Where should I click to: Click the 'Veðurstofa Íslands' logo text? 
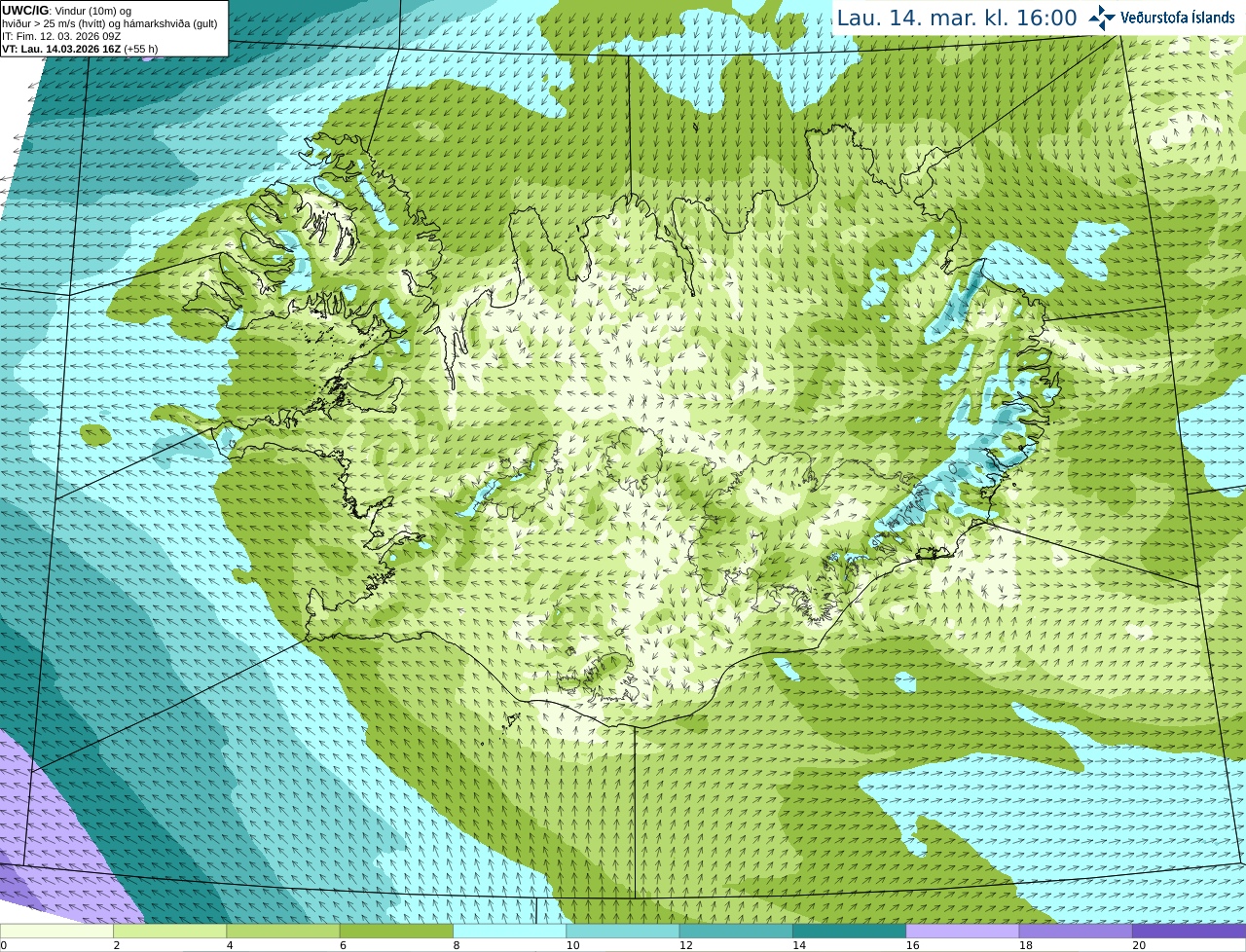1178,18
